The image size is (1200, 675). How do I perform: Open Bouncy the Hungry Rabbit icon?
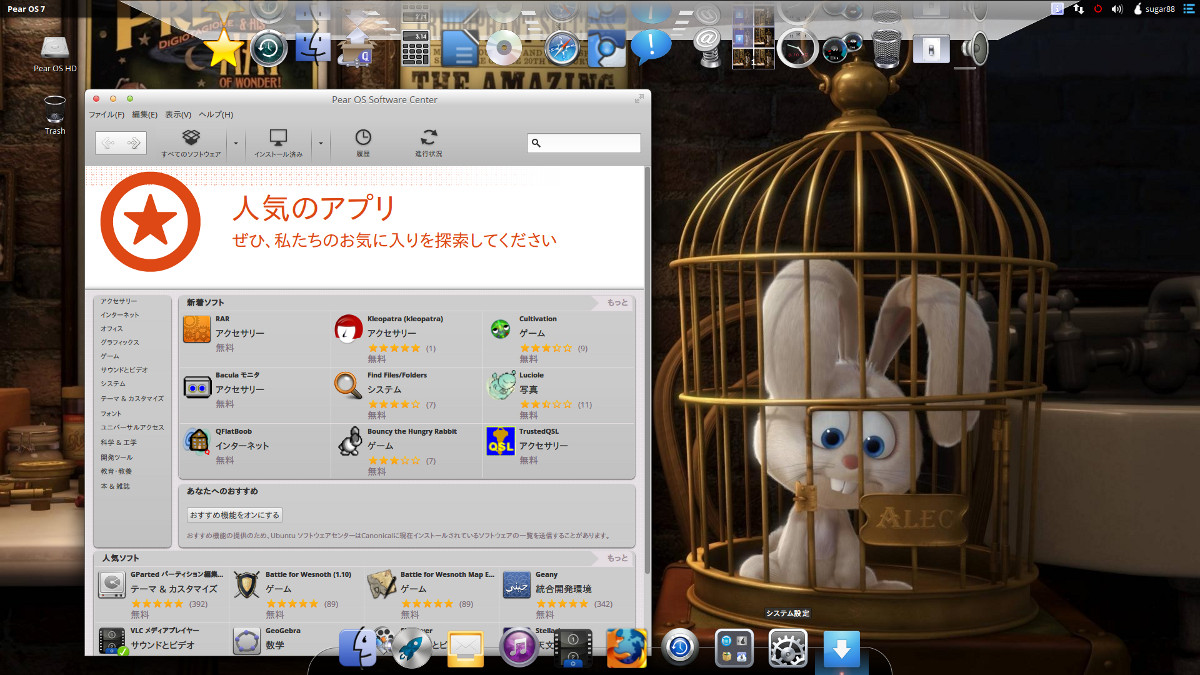coord(348,441)
